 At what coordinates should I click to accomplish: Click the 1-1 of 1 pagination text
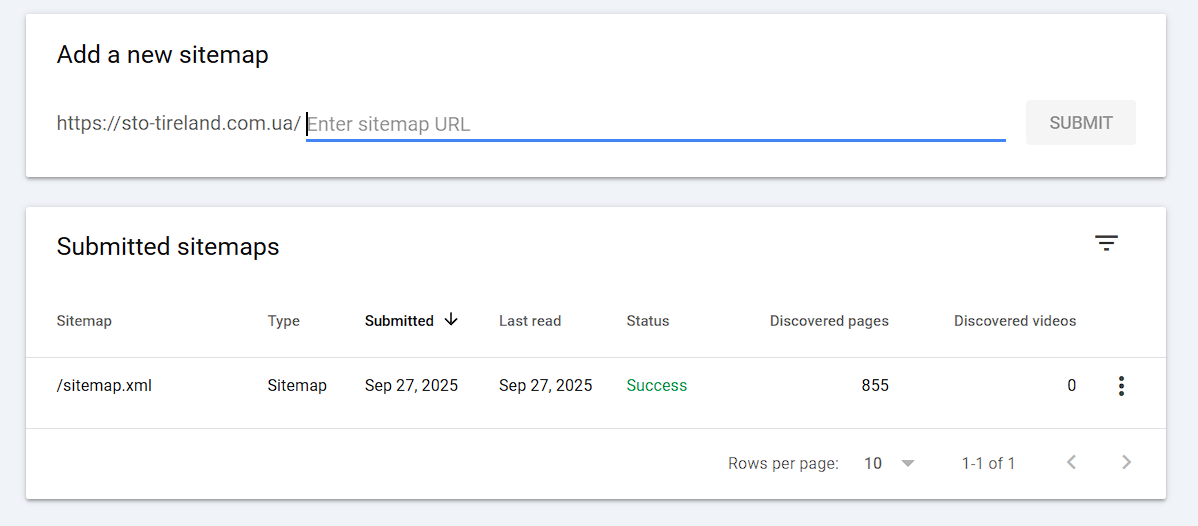click(988, 463)
